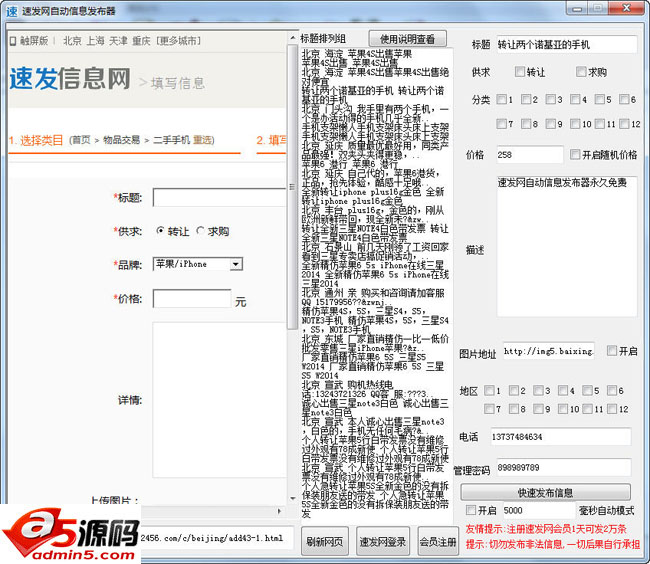Viewport: 650px width, 564px height.
Task: Focus the 标题 field in web form
Action: tap(219, 197)
